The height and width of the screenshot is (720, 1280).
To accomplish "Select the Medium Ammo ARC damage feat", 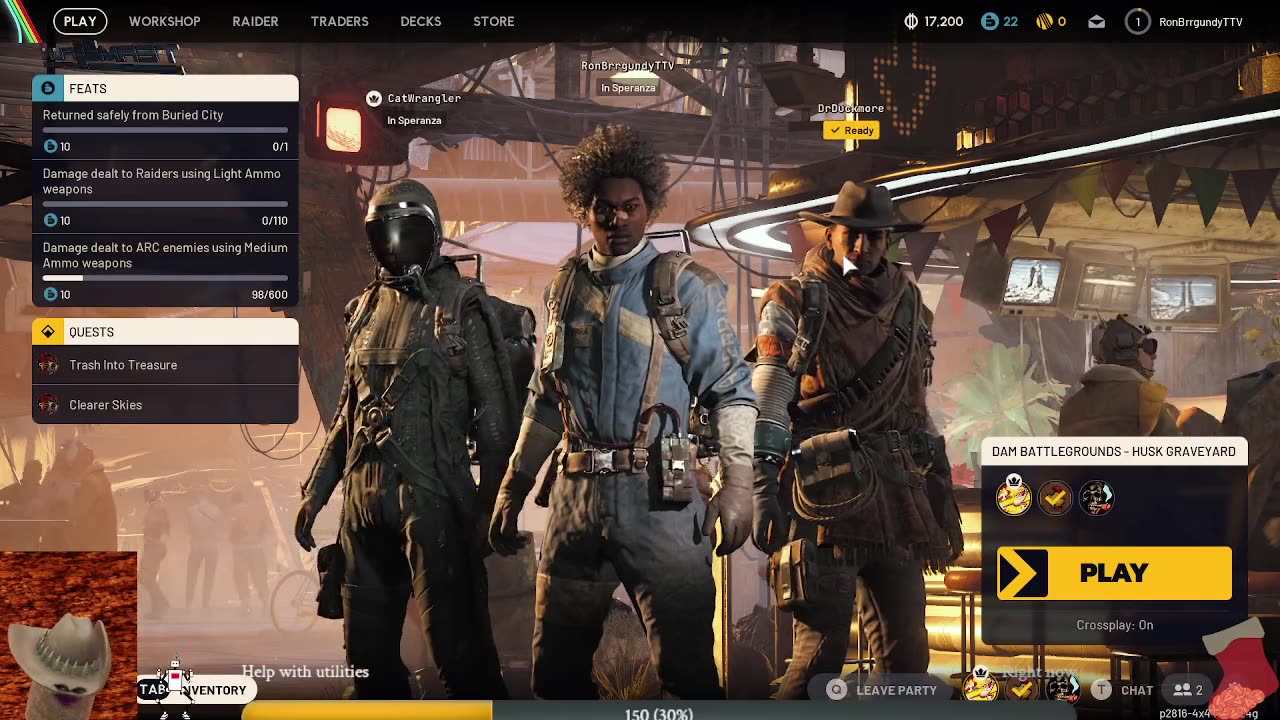I will pyautogui.click(x=165, y=270).
